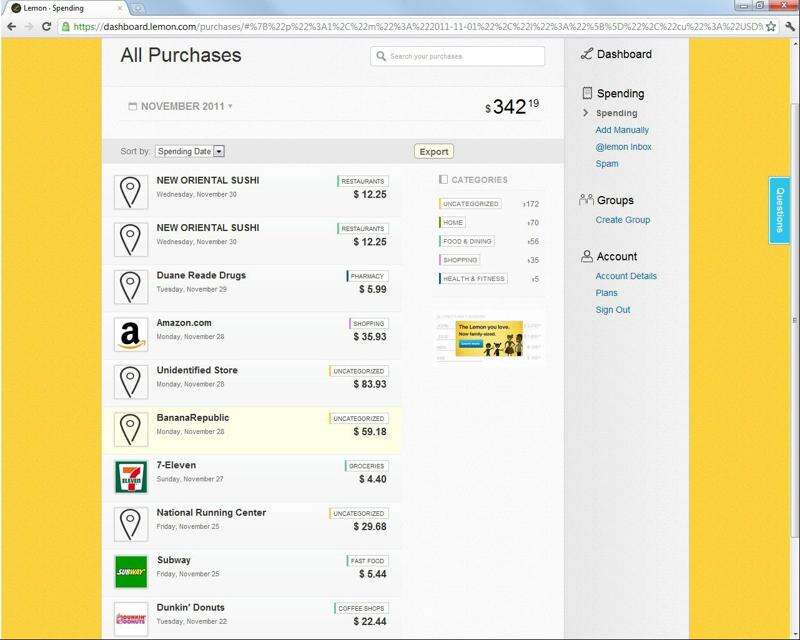Click the Groceries tag on 7-Eleven
Image resolution: width=800 pixels, height=640 pixels.
(366, 466)
